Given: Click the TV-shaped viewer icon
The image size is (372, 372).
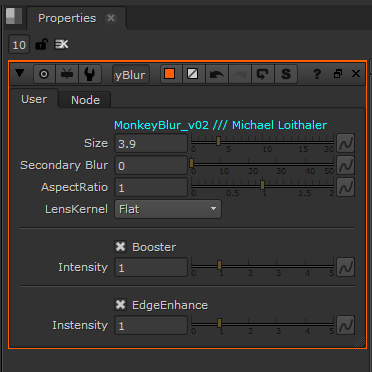Looking at the screenshot, I should pyautogui.click(x=67, y=74).
